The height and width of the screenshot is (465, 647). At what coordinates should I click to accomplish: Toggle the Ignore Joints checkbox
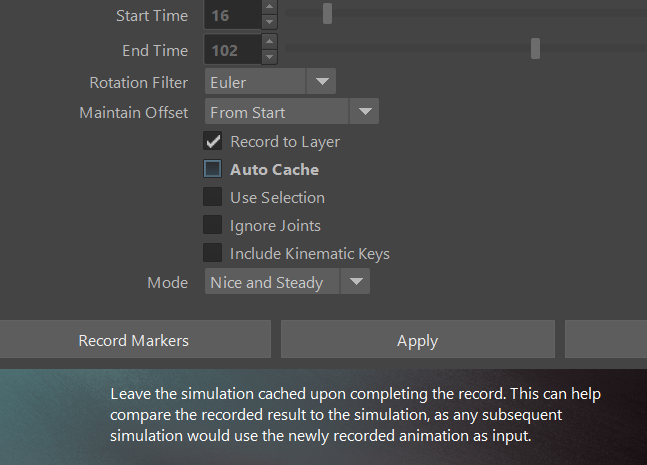click(213, 225)
